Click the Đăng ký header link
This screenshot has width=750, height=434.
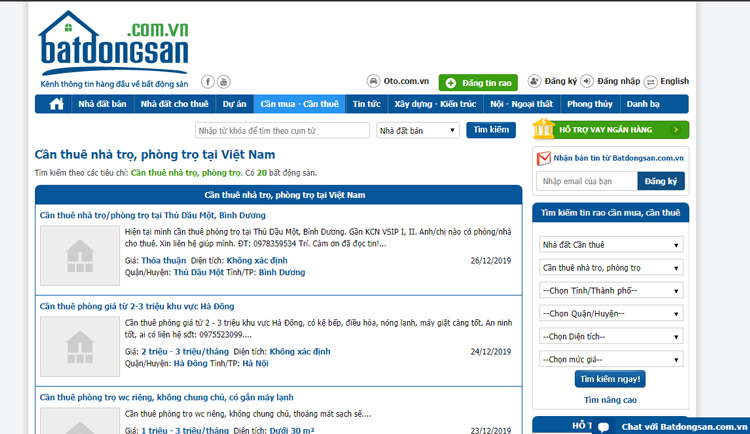(561, 81)
